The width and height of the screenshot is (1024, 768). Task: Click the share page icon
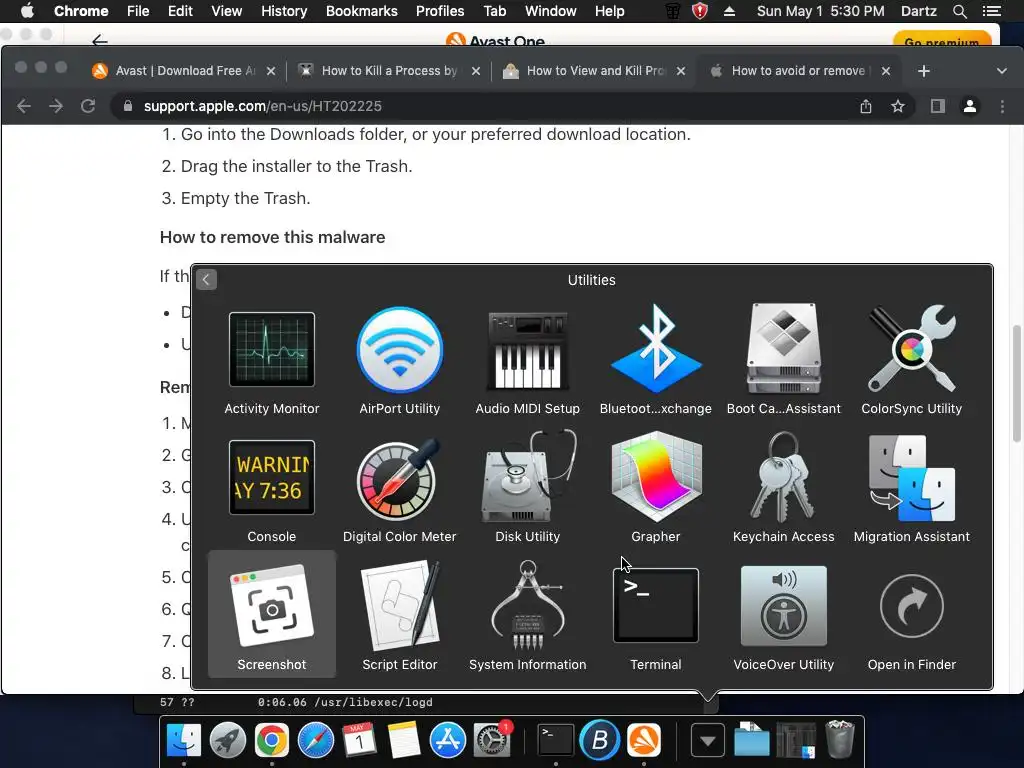tap(866, 106)
